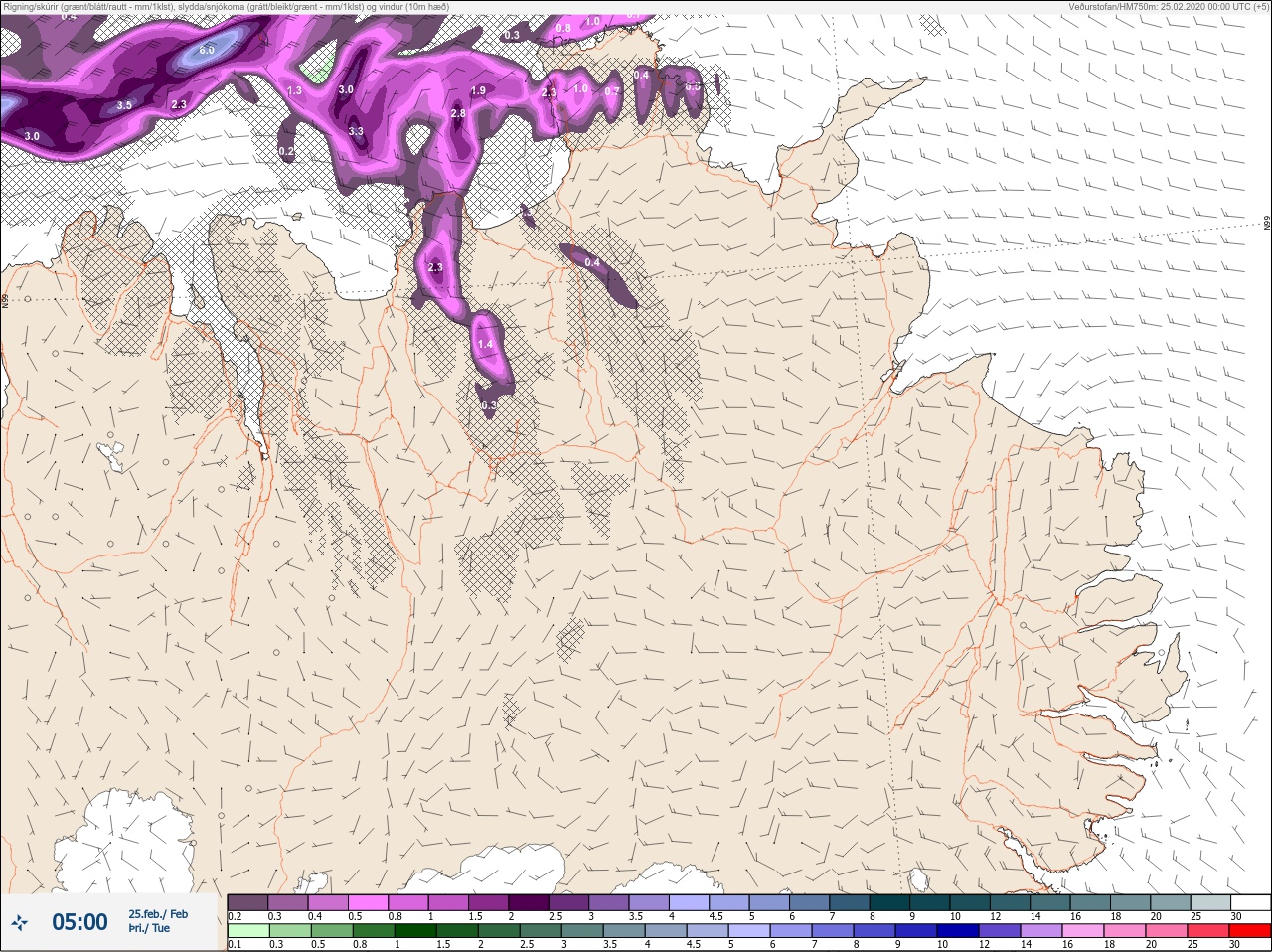Click the N99 latitude label on right edge
Image resolution: width=1272 pixels, height=952 pixels.
pos(1267,224)
